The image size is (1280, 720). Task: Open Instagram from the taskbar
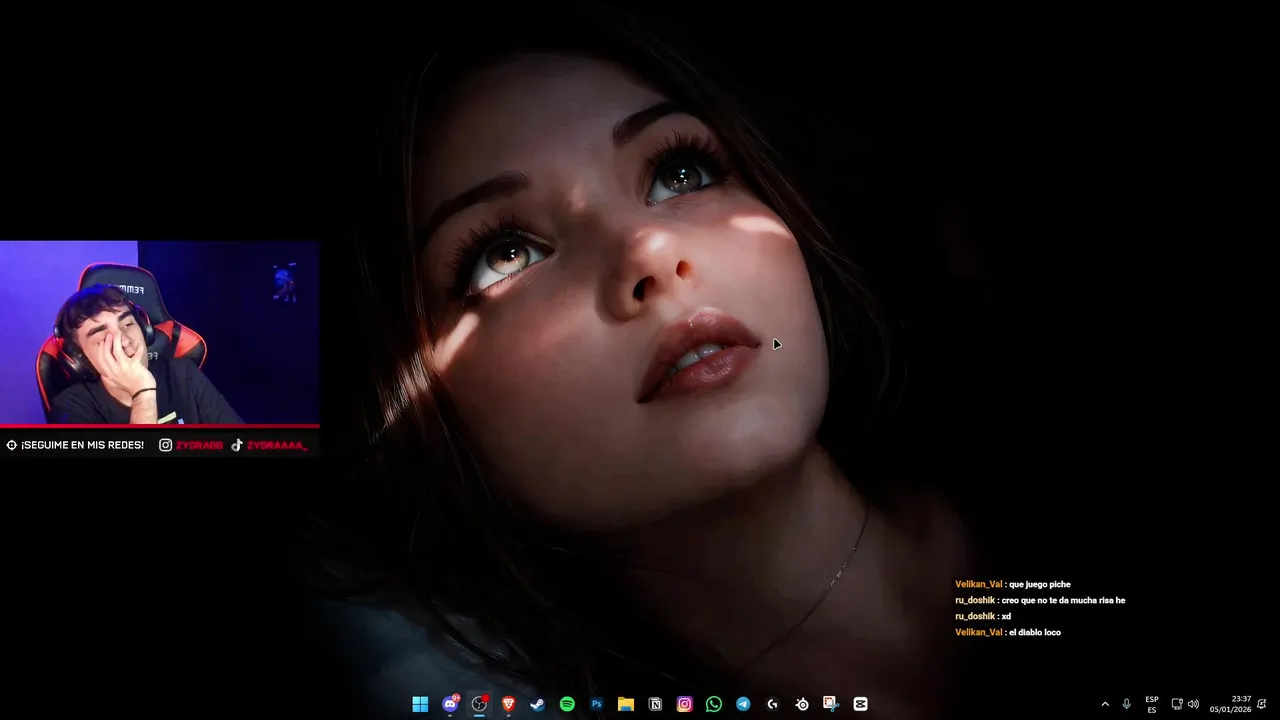point(684,704)
